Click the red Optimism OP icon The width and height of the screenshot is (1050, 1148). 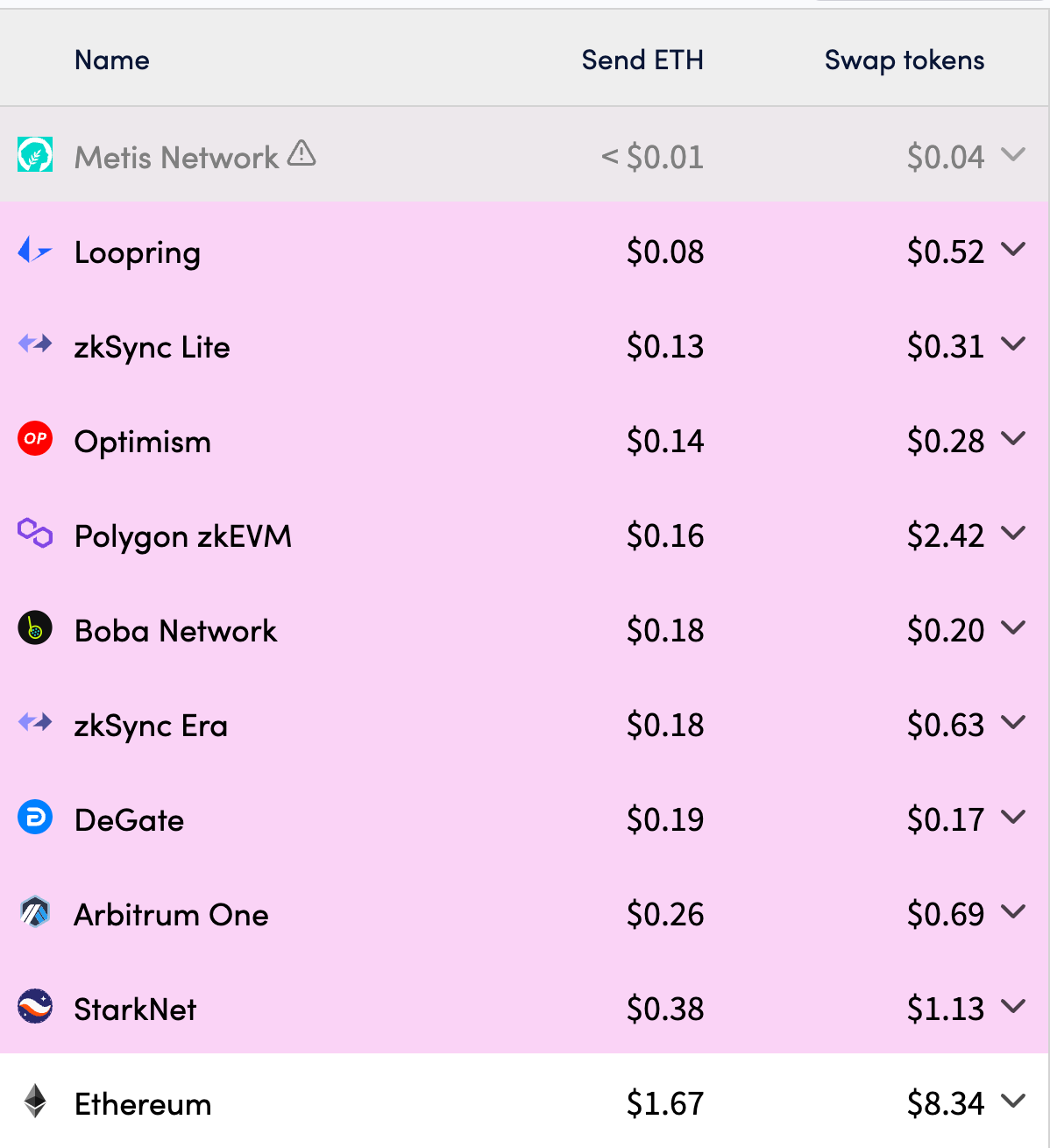[x=34, y=439]
